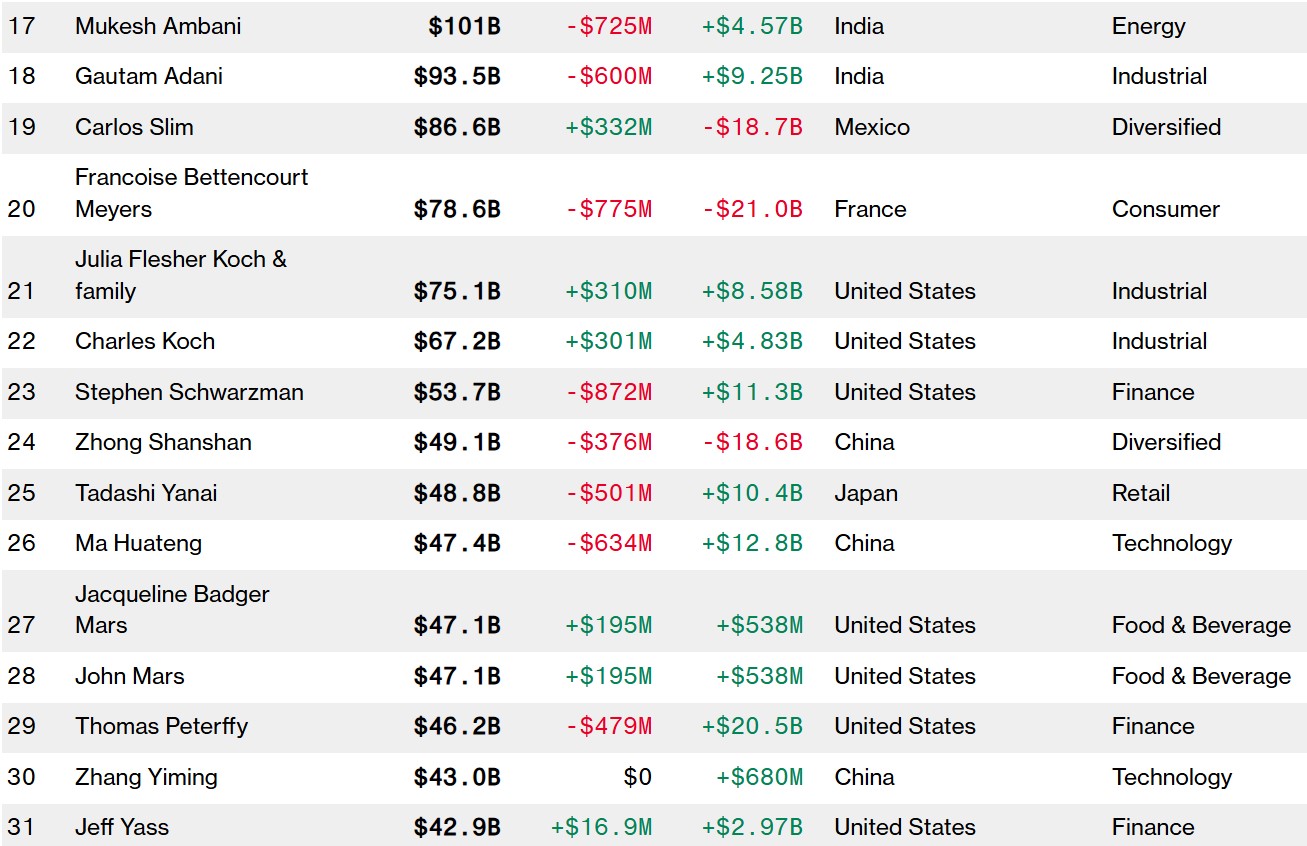Click John Mars name link
Screen dimensions: 1307x846
coord(130,676)
